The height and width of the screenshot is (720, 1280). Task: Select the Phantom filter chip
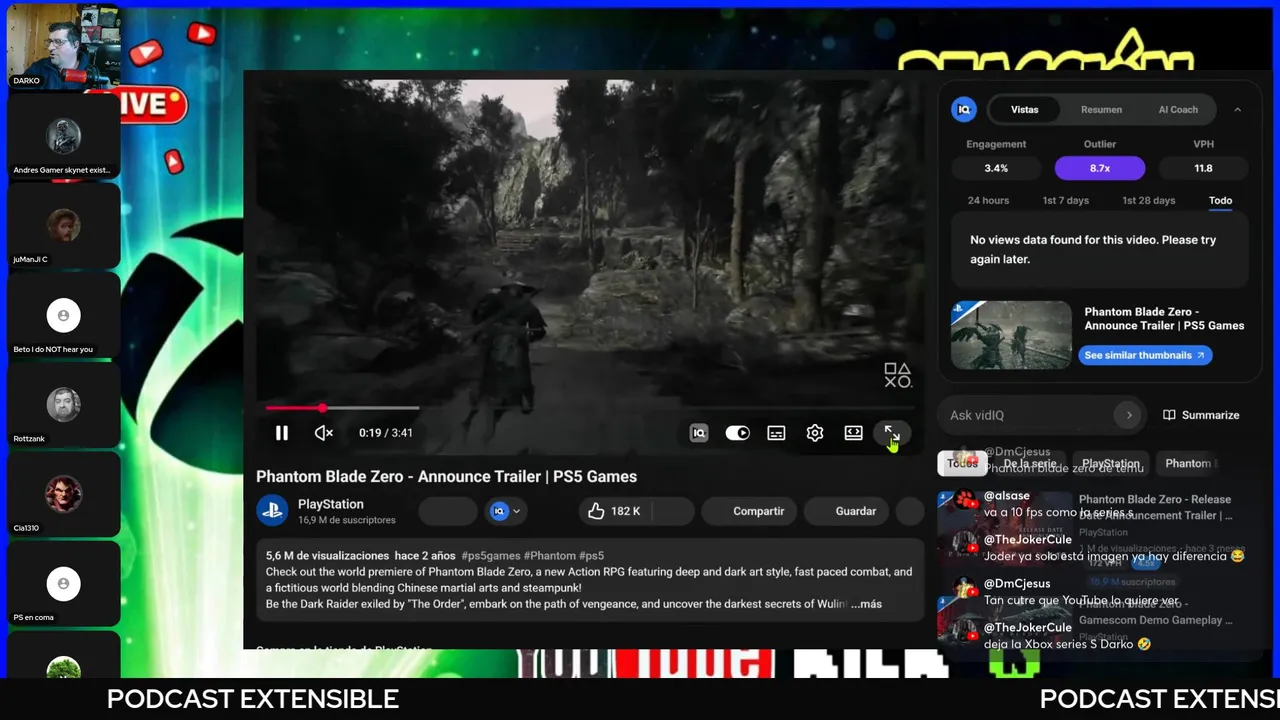(x=1188, y=463)
